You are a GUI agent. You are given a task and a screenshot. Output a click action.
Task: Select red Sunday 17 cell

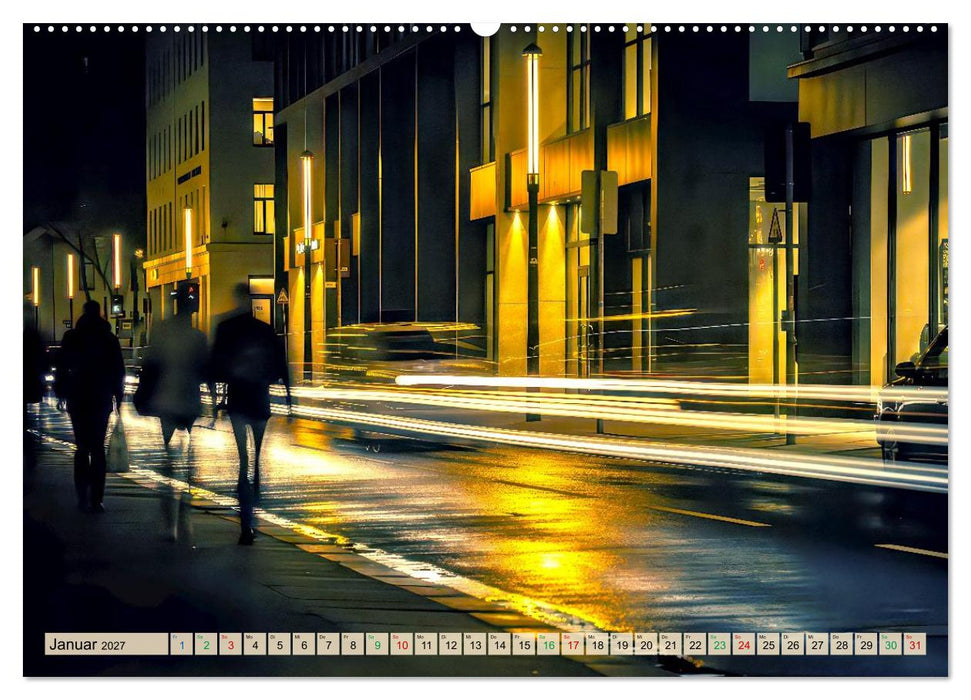tap(573, 644)
